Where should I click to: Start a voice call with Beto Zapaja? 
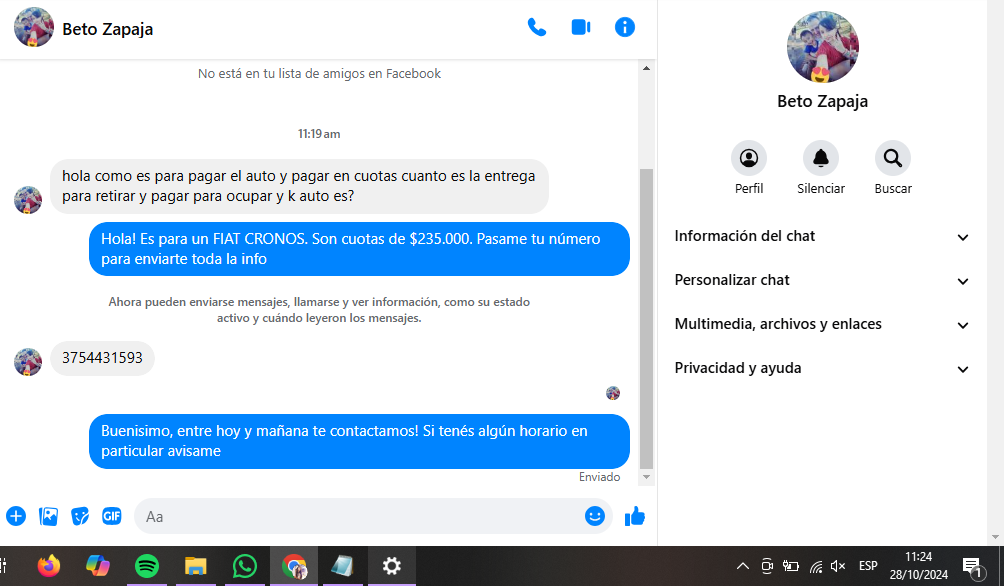537,28
